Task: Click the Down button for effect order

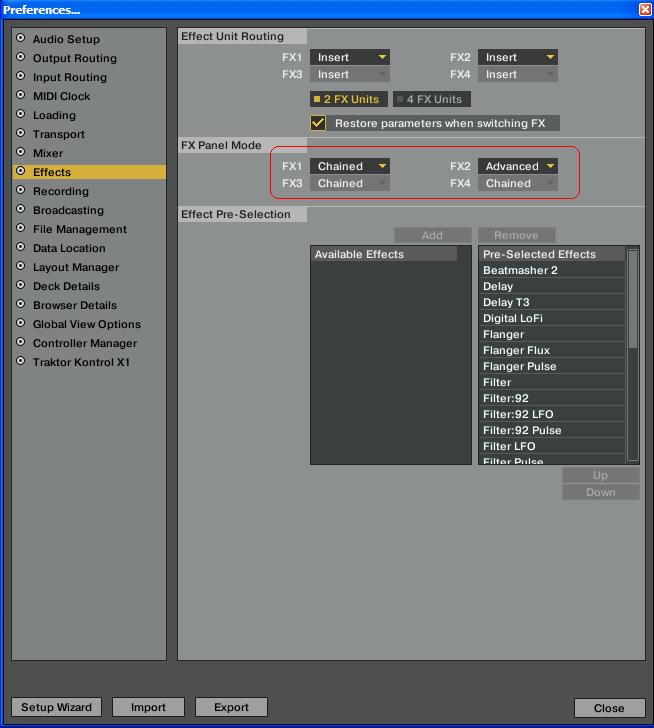Action: click(601, 492)
